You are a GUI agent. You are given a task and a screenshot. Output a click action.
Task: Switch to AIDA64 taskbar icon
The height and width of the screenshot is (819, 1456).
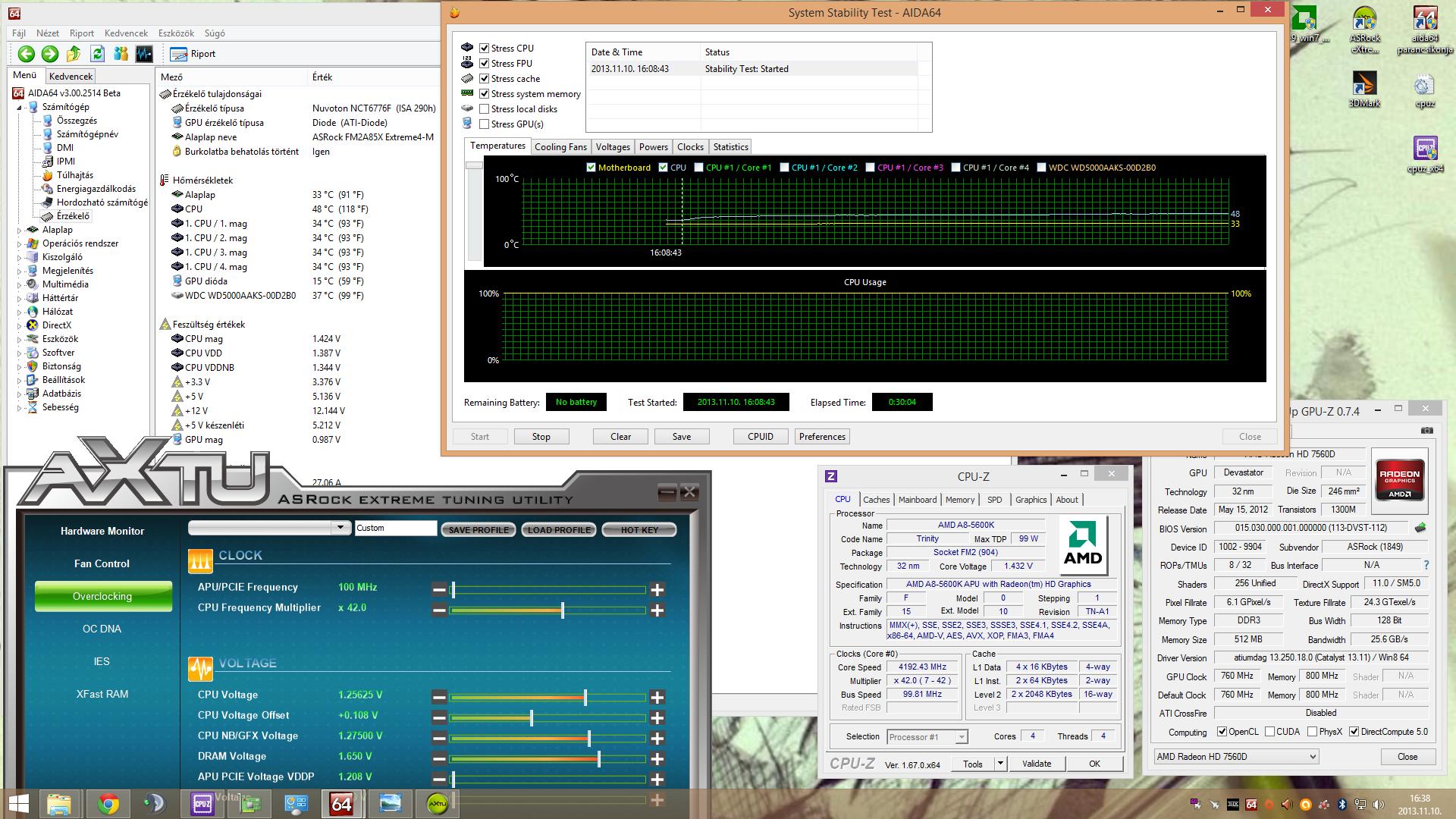342,804
